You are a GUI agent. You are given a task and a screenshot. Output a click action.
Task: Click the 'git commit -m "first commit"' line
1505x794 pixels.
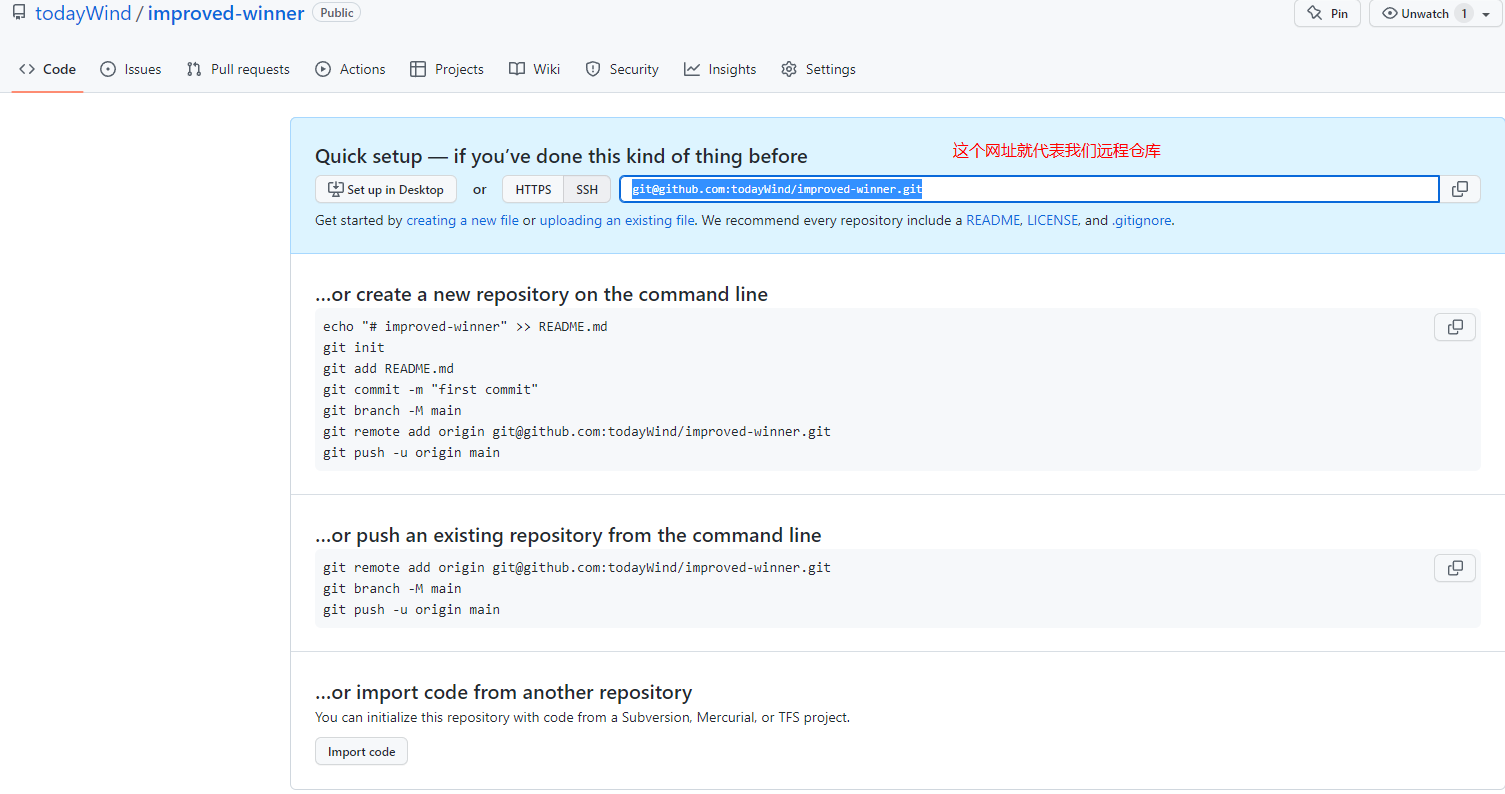pyautogui.click(x=431, y=389)
